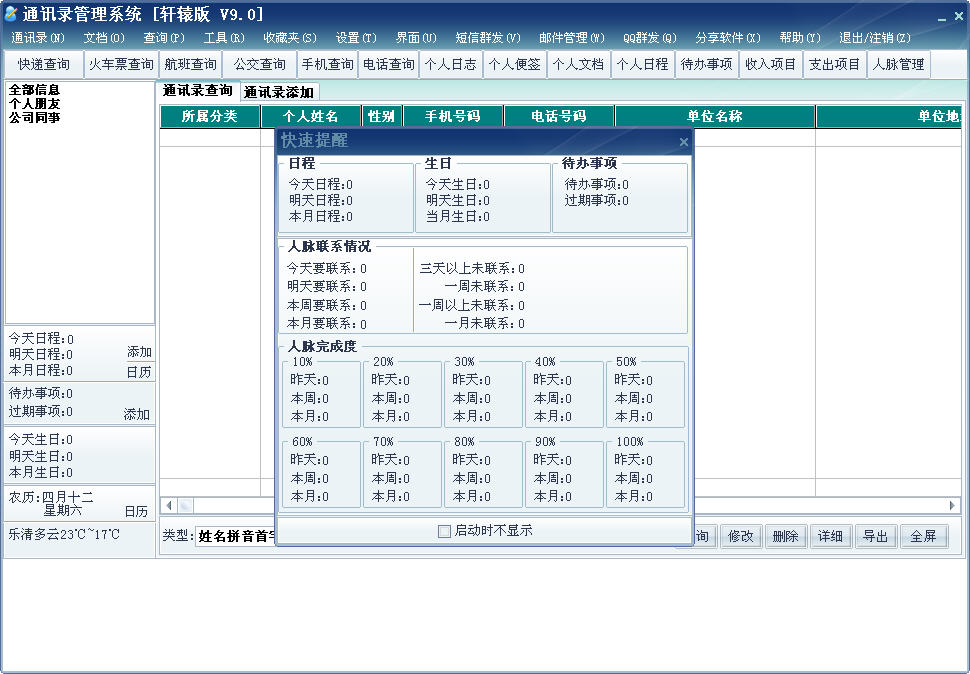
Task: Close the 快速提醒 popup dialog
Action: coord(684,142)
